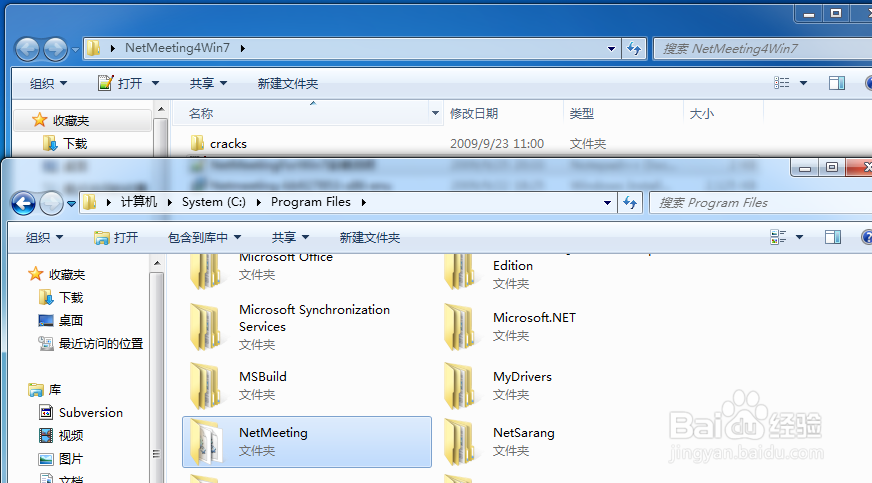Open recent pages dropdown in Program Files window
Screen dimensions: 872x483
click(72, 204)
